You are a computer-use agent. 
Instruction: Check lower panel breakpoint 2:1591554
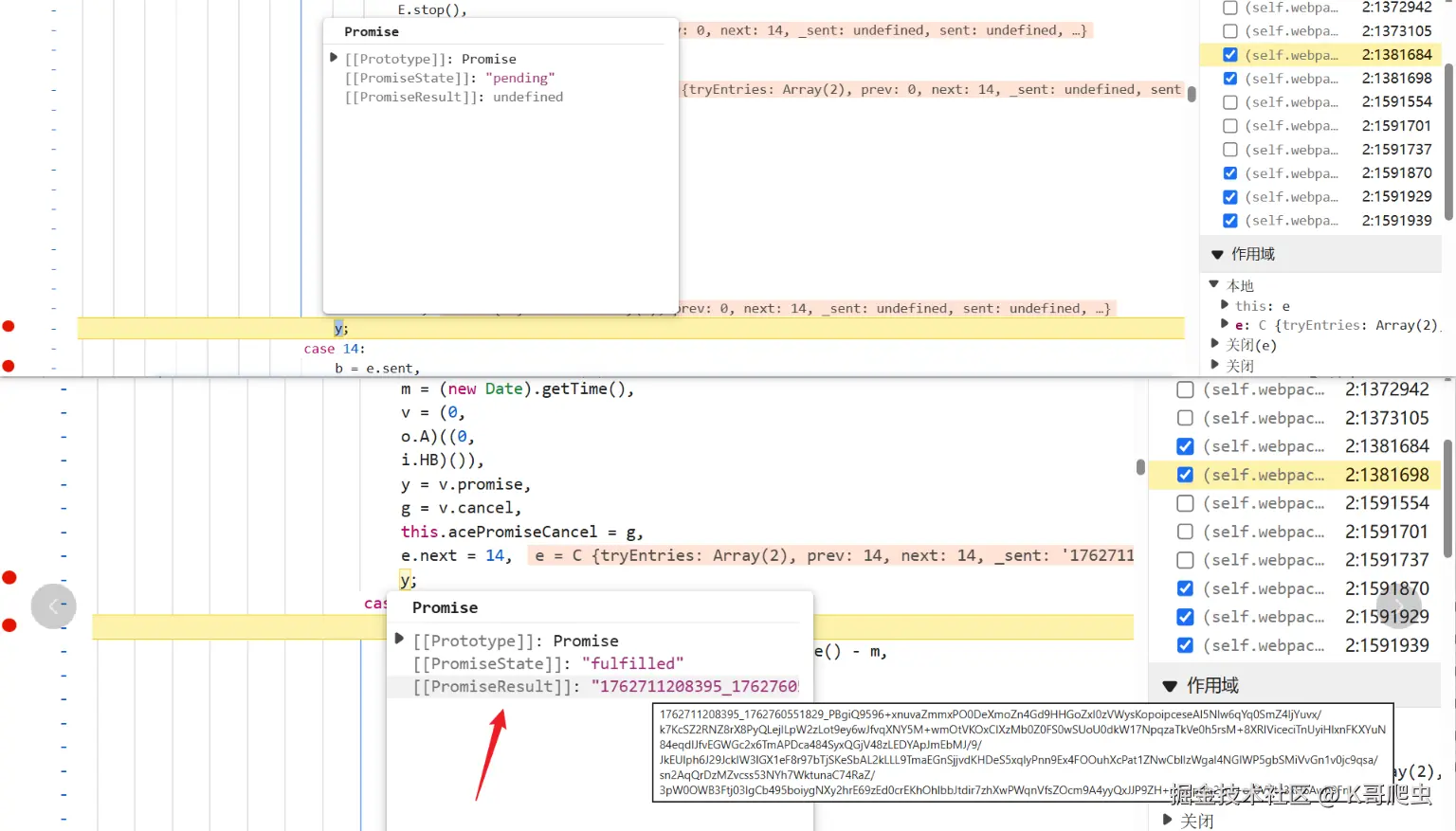[x=1185, y=503]
